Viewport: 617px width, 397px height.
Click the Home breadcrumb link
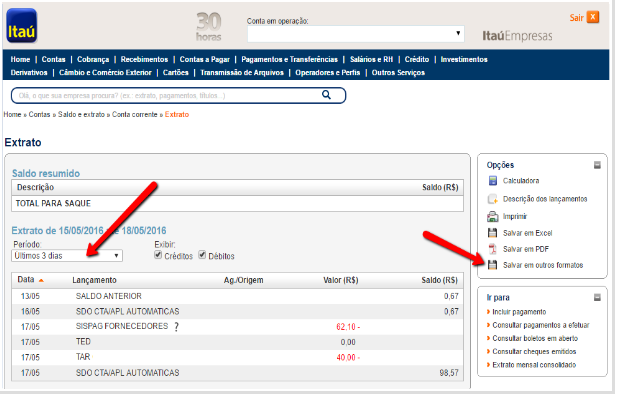click(12, 114)
